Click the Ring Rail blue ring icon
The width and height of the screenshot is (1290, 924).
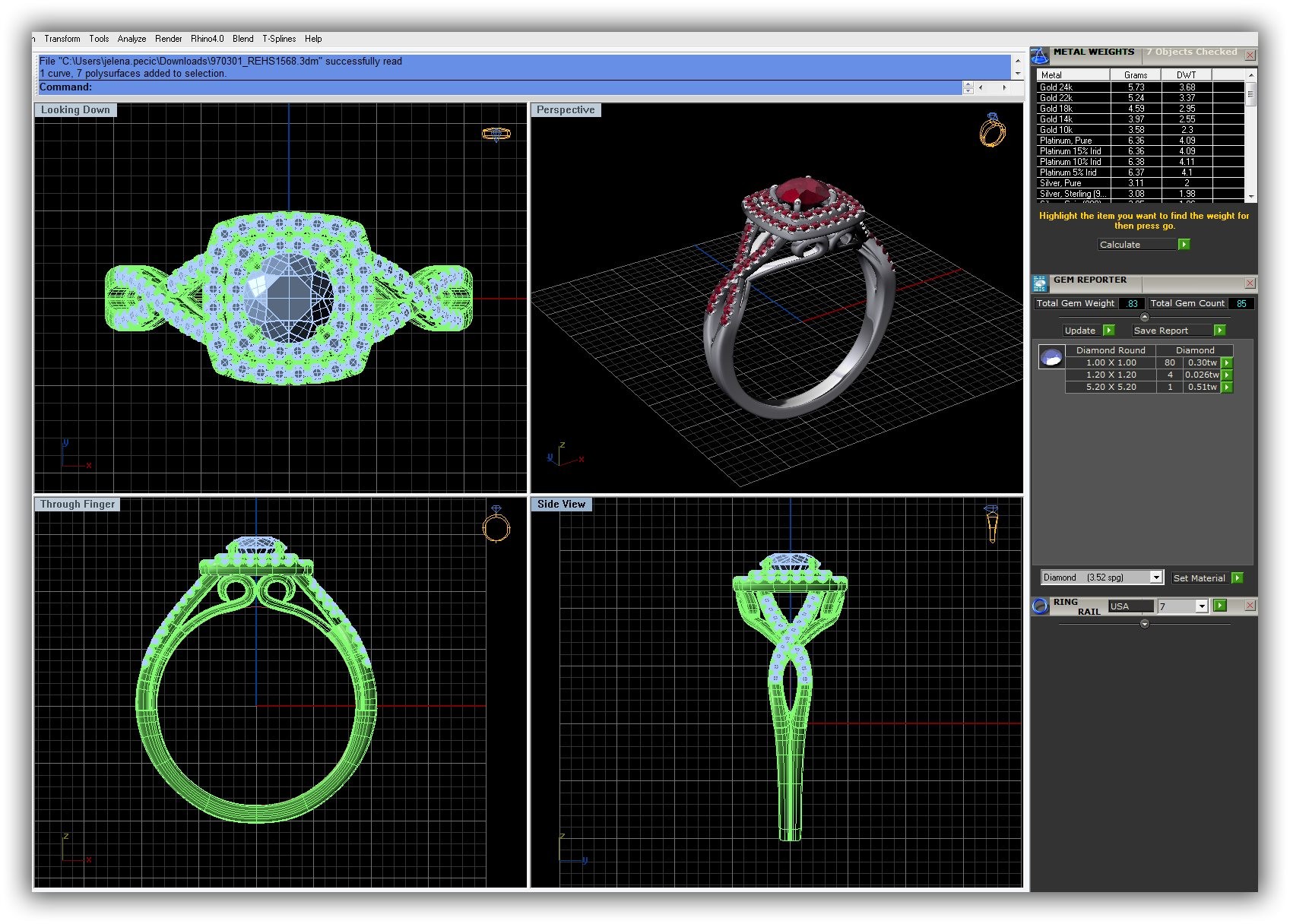tap(1040, 606)
